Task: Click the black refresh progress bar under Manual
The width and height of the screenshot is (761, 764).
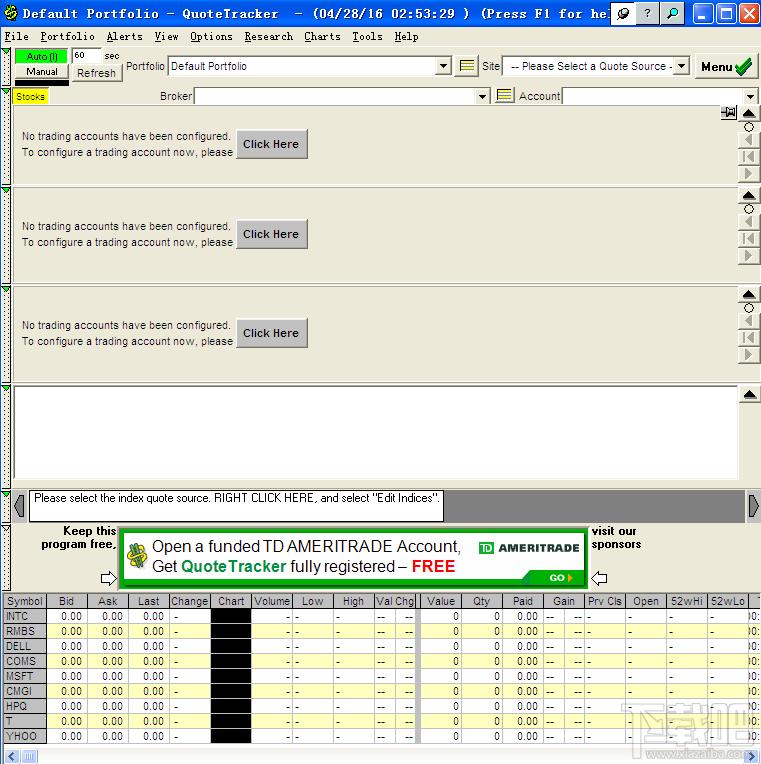Action: [42, 83]
